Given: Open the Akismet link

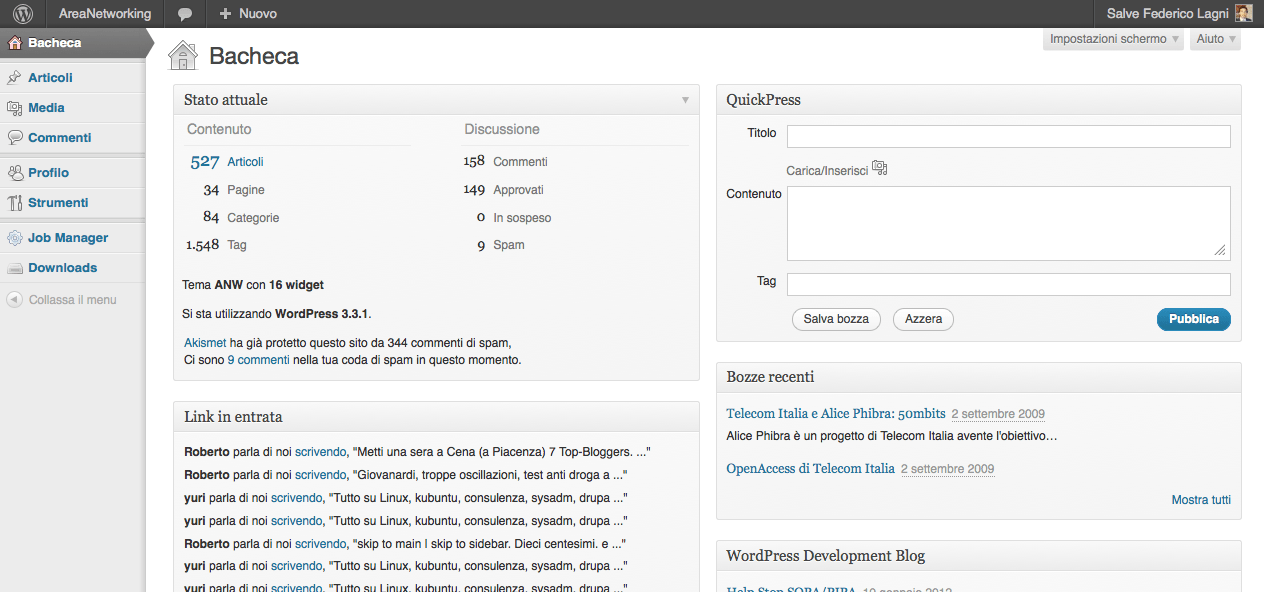Looking at the screenshot, I should tap(205, 343).
